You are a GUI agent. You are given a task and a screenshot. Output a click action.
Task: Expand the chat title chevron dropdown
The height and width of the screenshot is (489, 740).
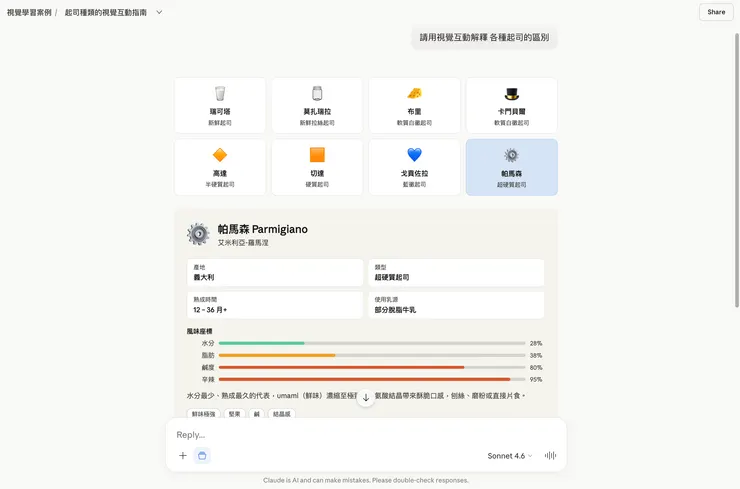159,12
